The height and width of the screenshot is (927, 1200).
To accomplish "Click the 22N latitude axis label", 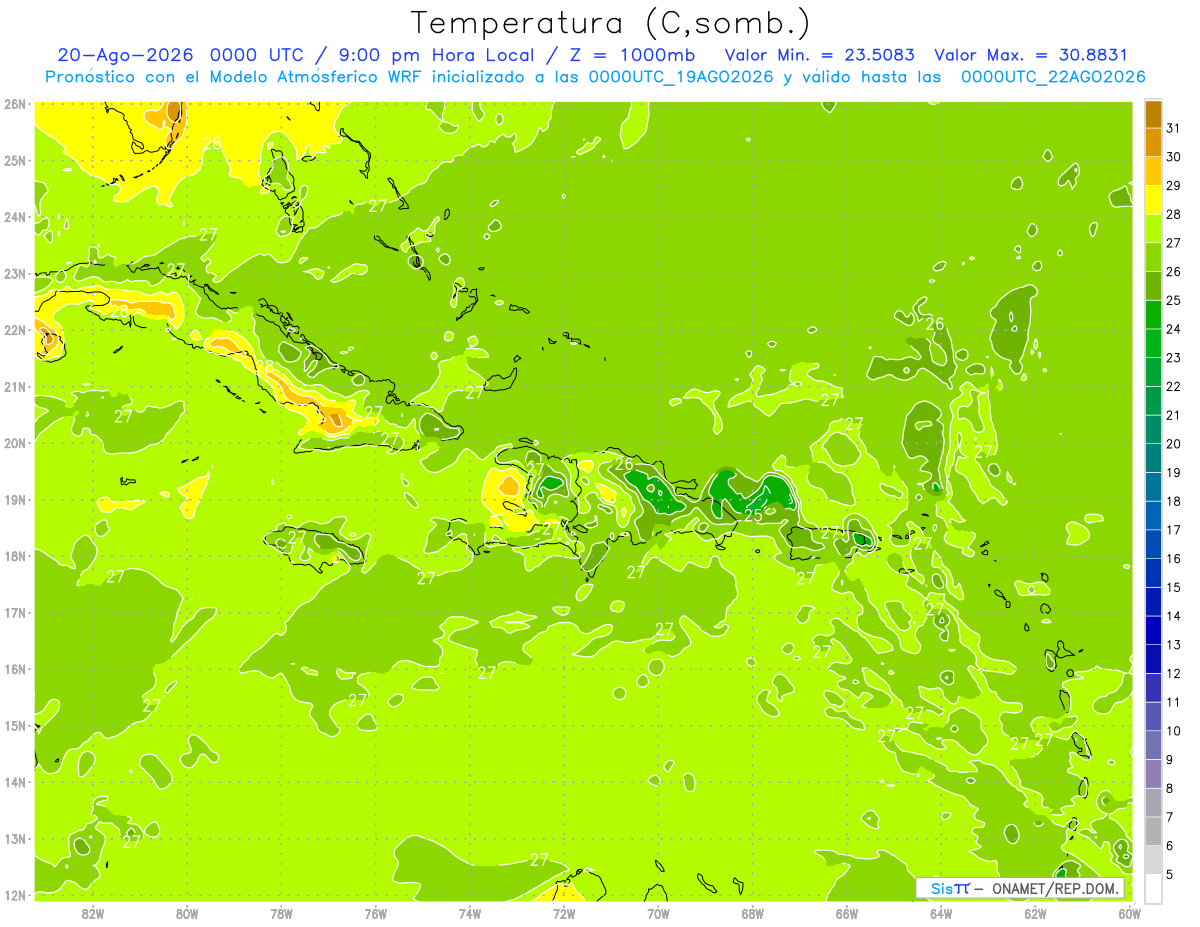I will click(x=15, y=330).
